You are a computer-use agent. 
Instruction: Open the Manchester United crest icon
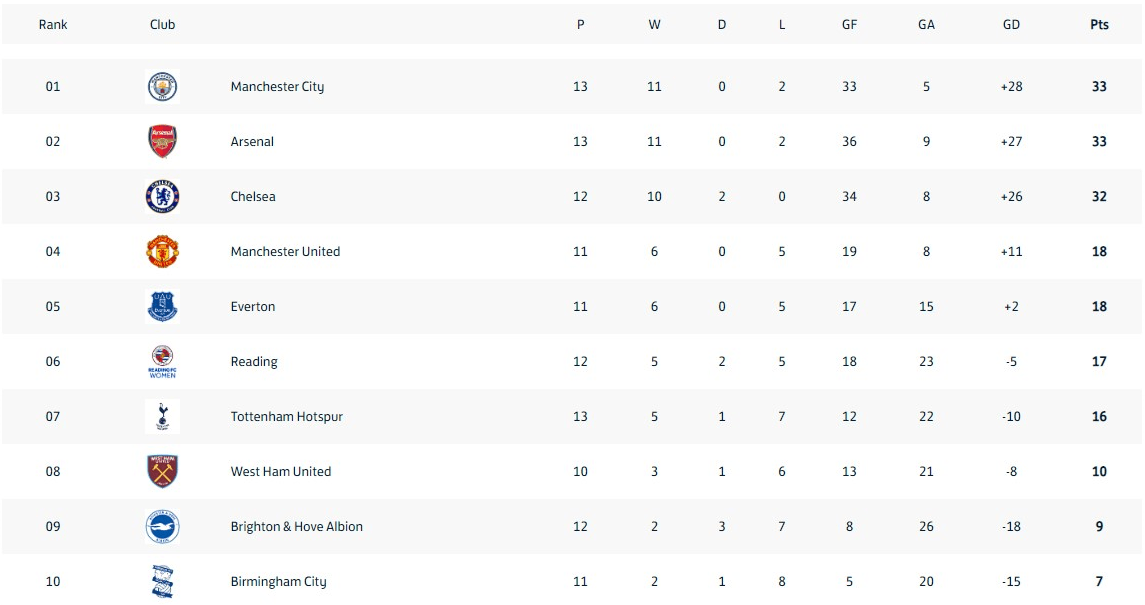(x=162, y=252)
